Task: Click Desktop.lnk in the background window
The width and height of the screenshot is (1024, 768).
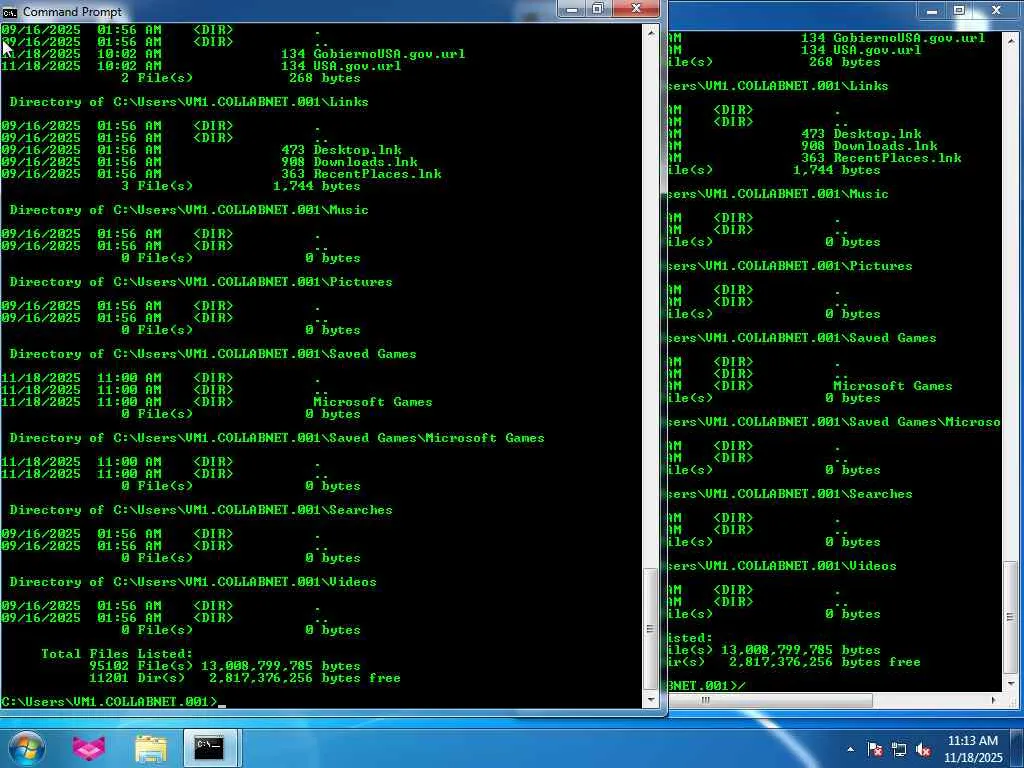Action: pos(877,134)
